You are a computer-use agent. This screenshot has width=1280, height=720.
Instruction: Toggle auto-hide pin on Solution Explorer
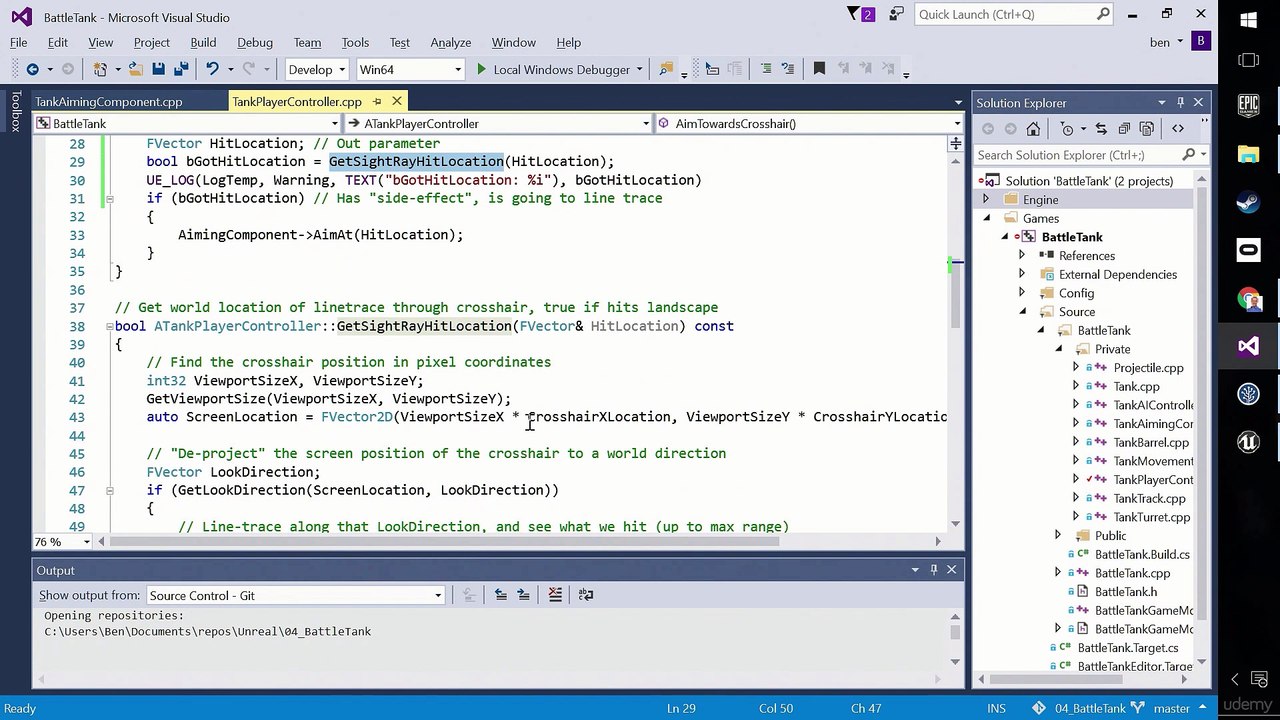(x=1180, y=102)
